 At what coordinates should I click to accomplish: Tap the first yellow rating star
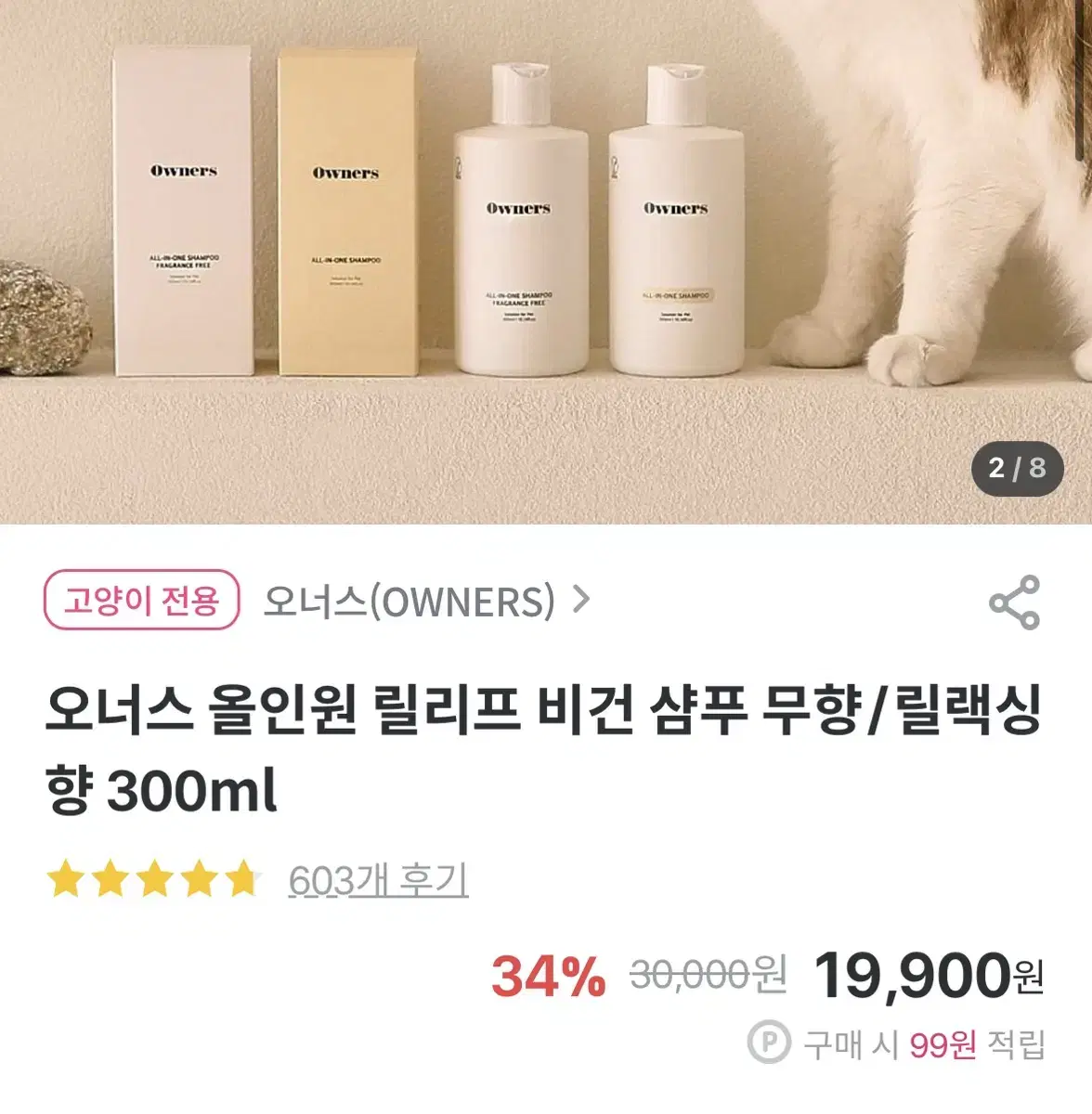65,879
